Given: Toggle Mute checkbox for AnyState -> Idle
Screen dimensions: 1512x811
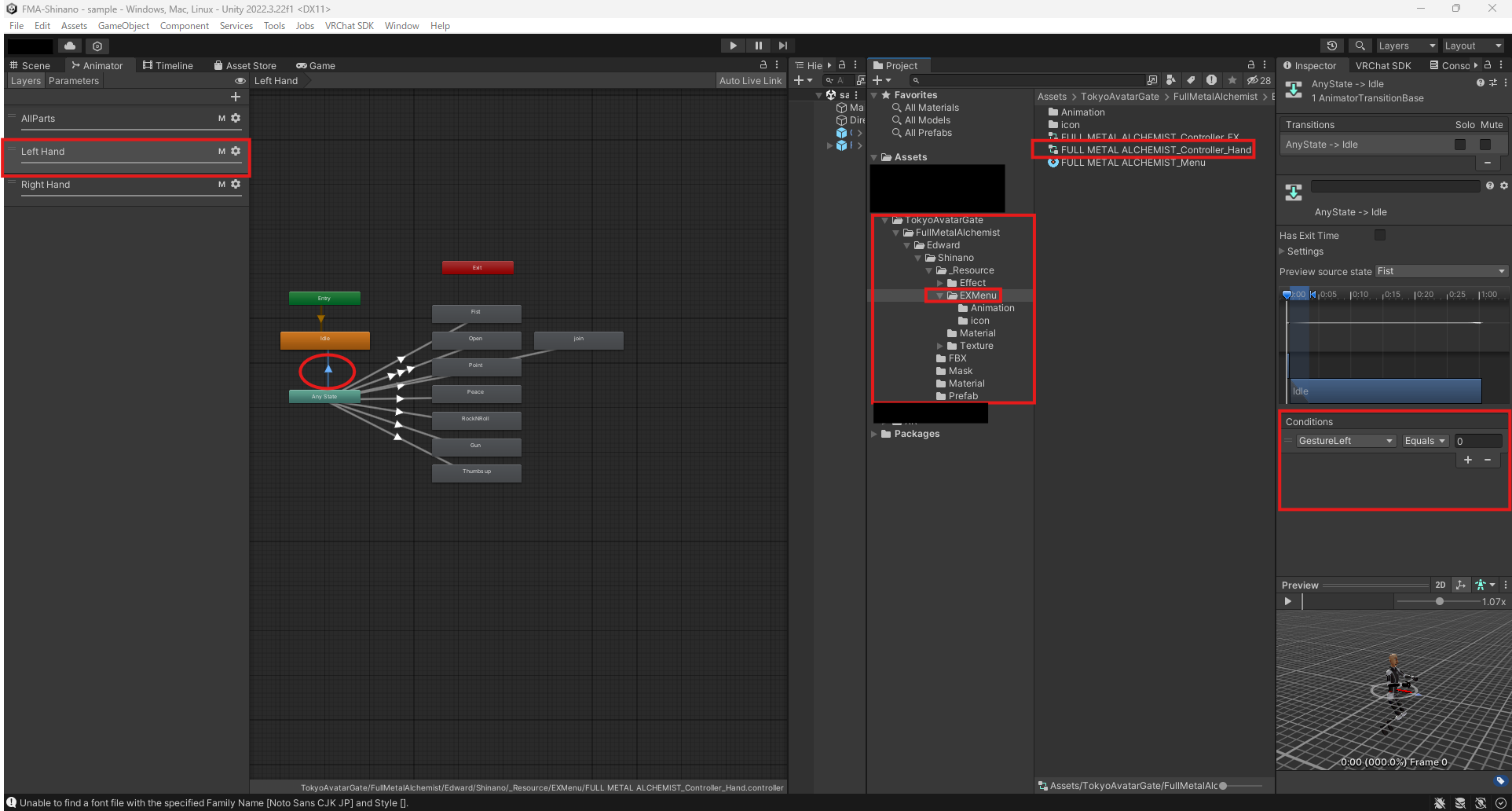Looking at the screenshot, I should click(x=1485, y=145).
